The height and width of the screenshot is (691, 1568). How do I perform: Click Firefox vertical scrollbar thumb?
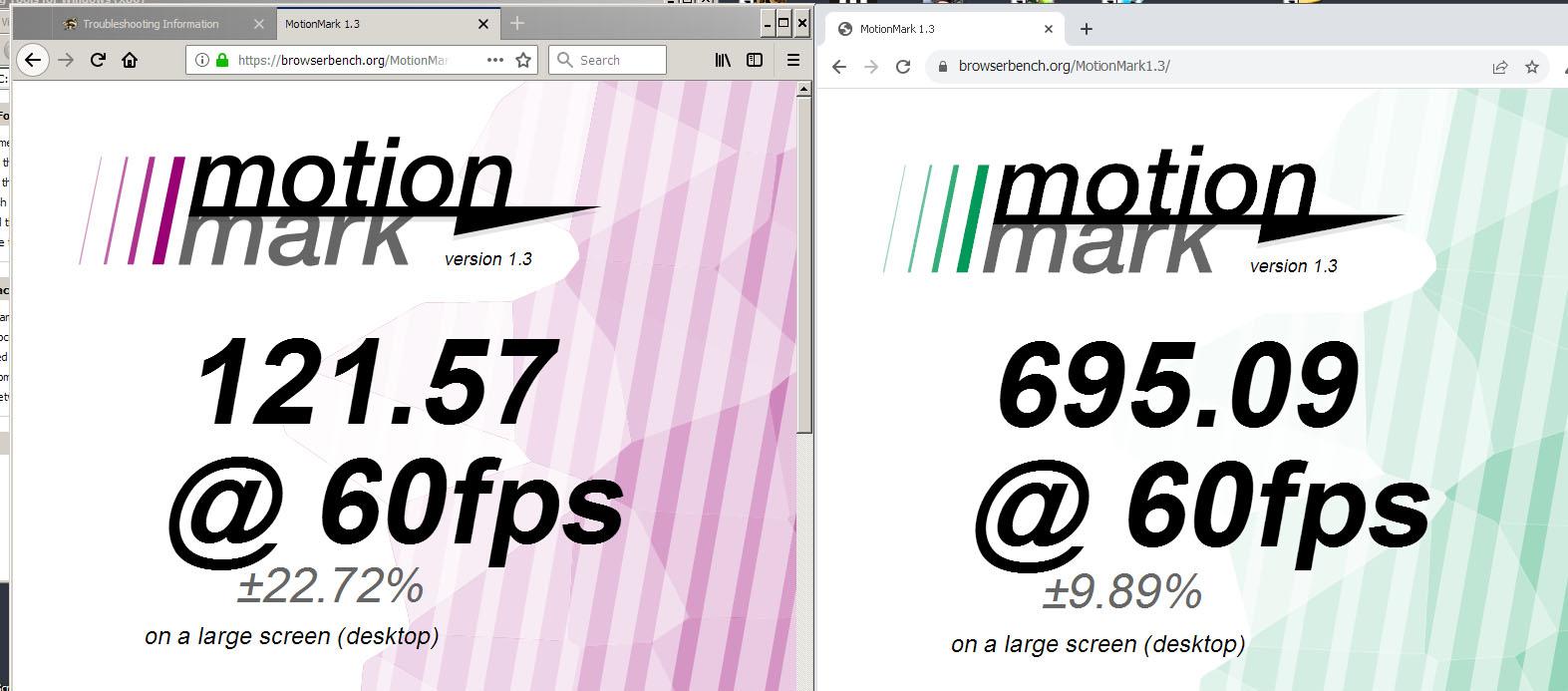(x=804, y=264)
